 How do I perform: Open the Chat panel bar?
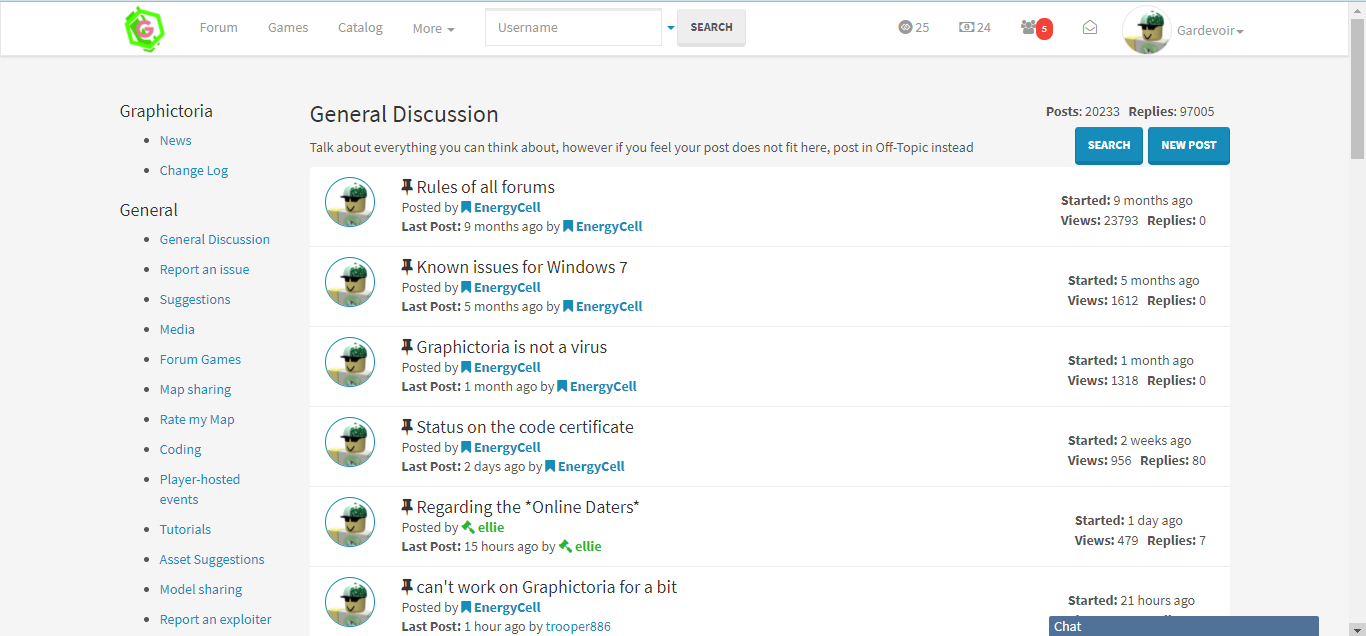coord(1184,626)
